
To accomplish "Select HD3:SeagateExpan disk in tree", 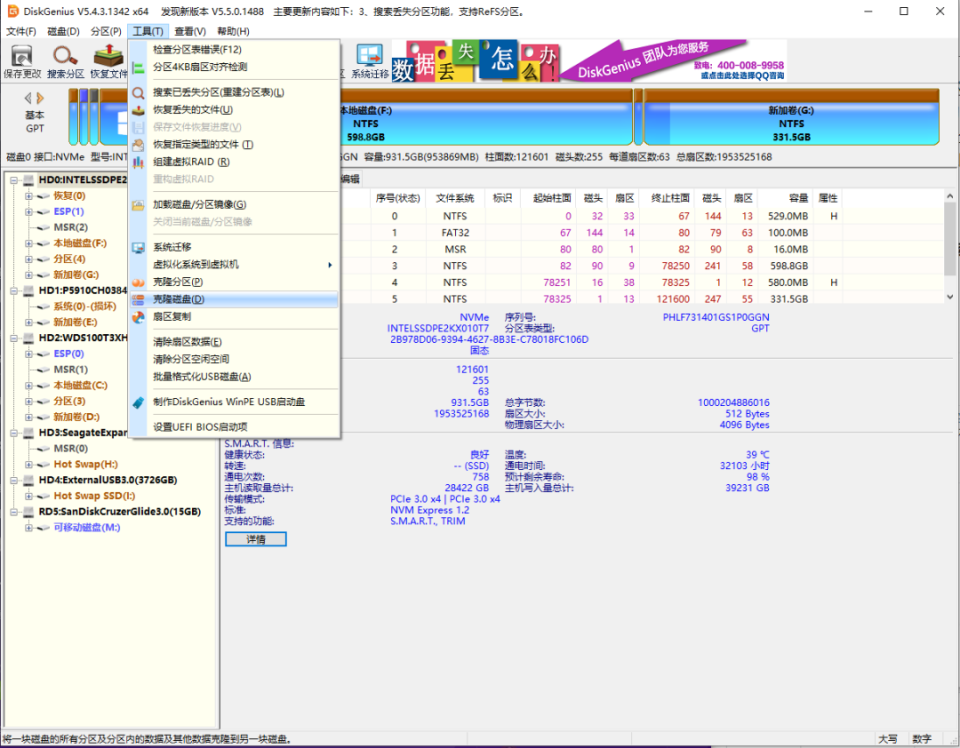I will (x=83, y=433).
